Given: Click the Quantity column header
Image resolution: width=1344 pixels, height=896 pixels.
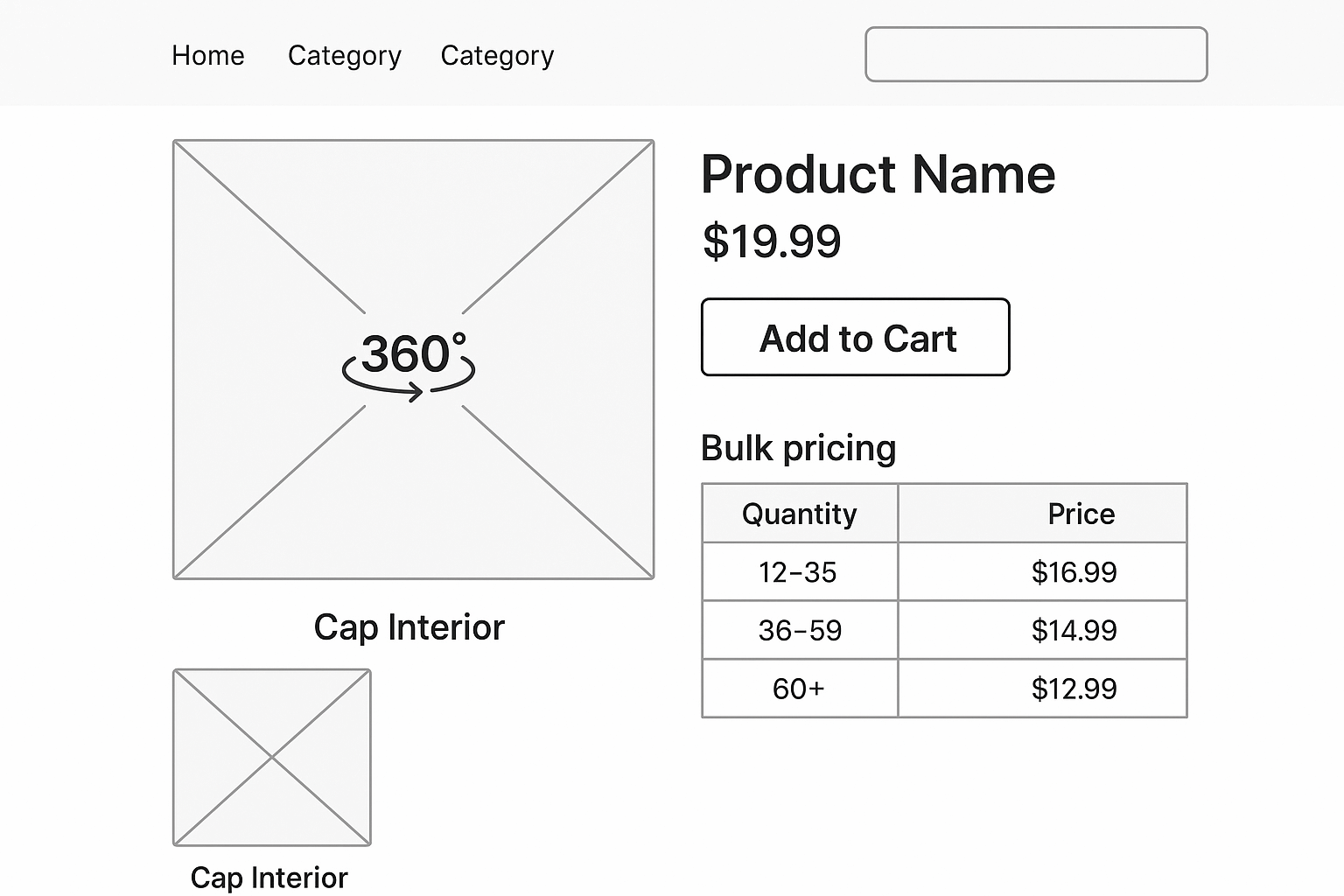Looking at the screenshot, I should (799, 514).
